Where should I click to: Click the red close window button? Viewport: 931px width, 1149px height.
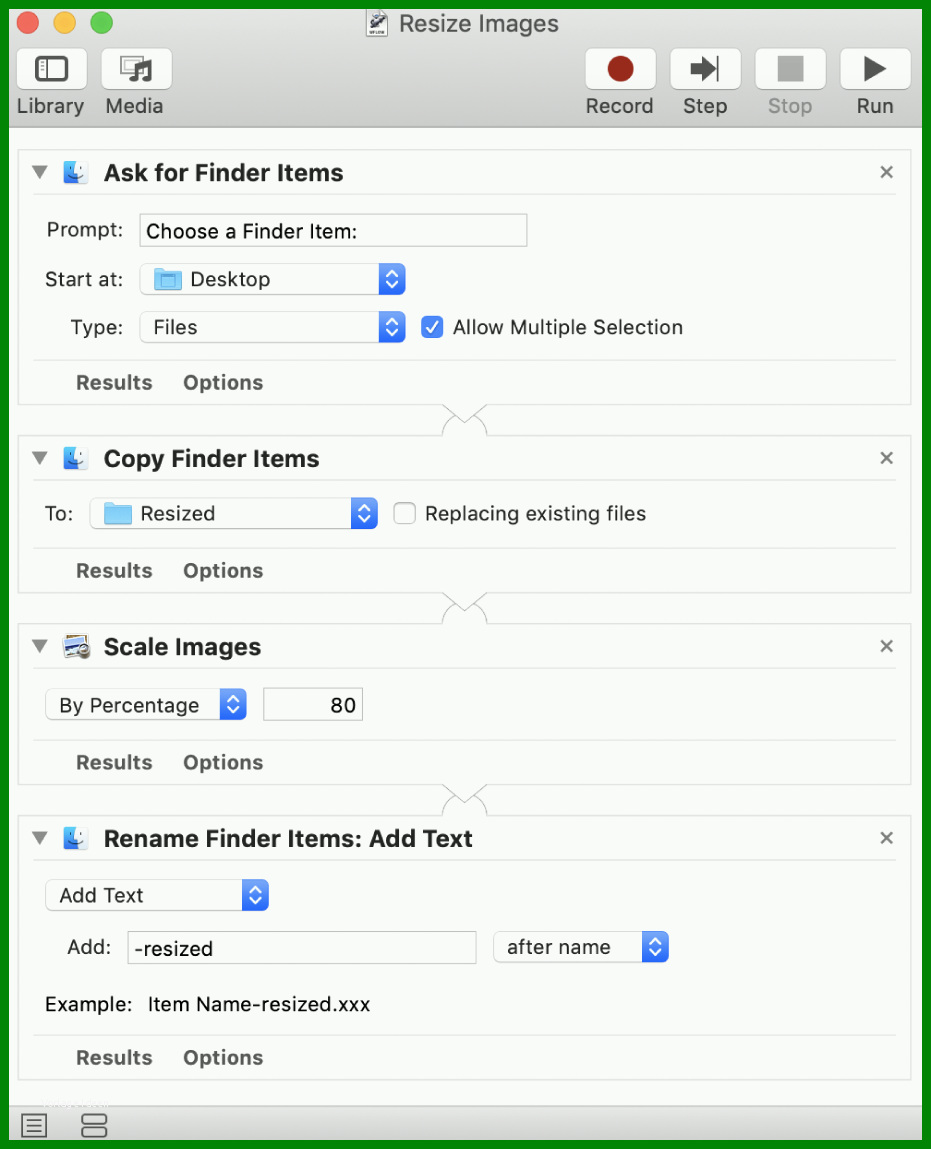pos(28,23)
